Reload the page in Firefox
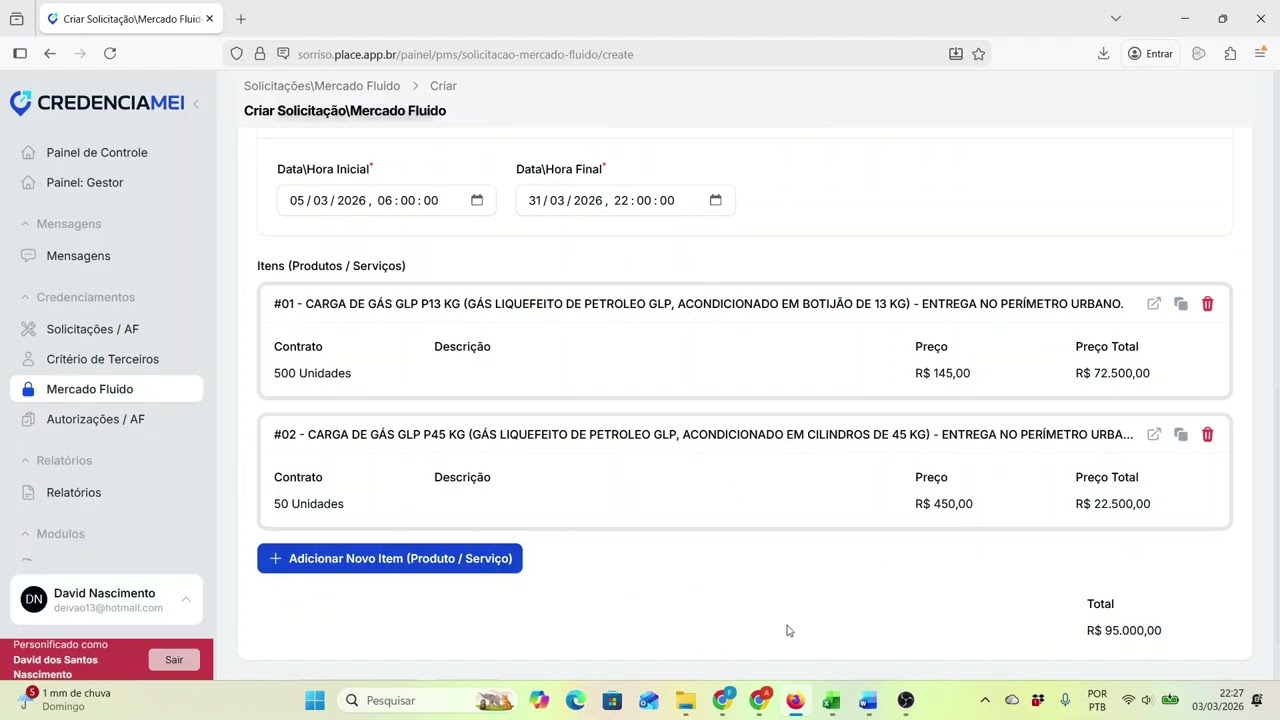This screenshot has width=1280, height=720. (110, 54)
